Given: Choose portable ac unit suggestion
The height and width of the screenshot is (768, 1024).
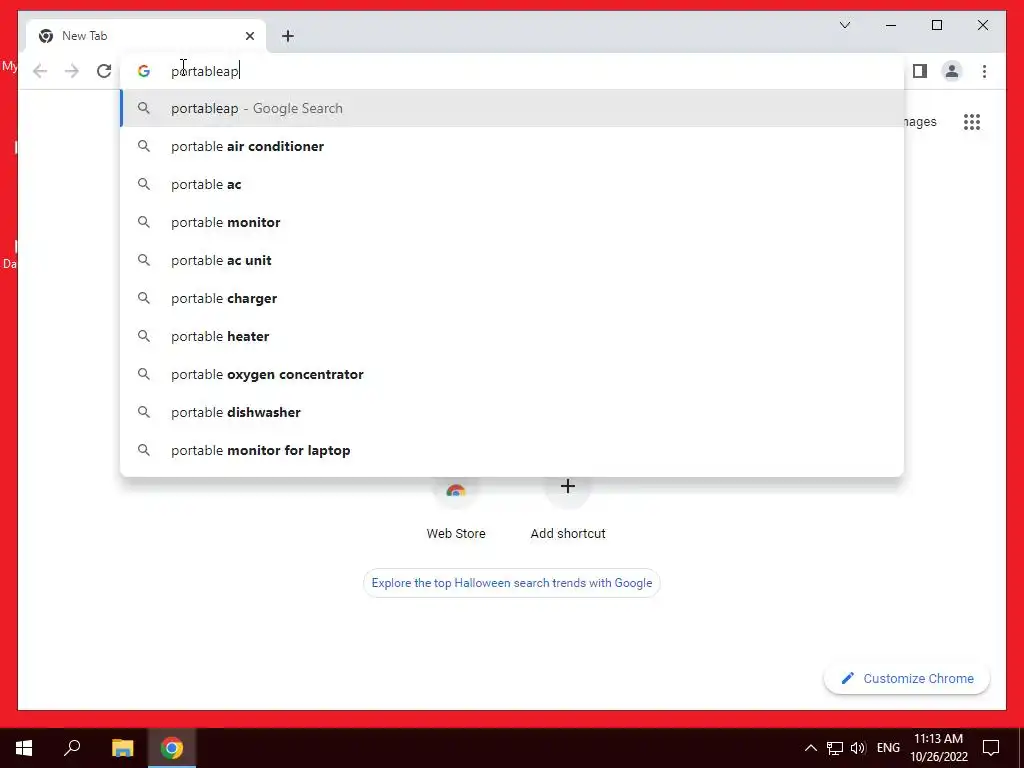Looking at the screenshot, I should [x=512, y=260].
